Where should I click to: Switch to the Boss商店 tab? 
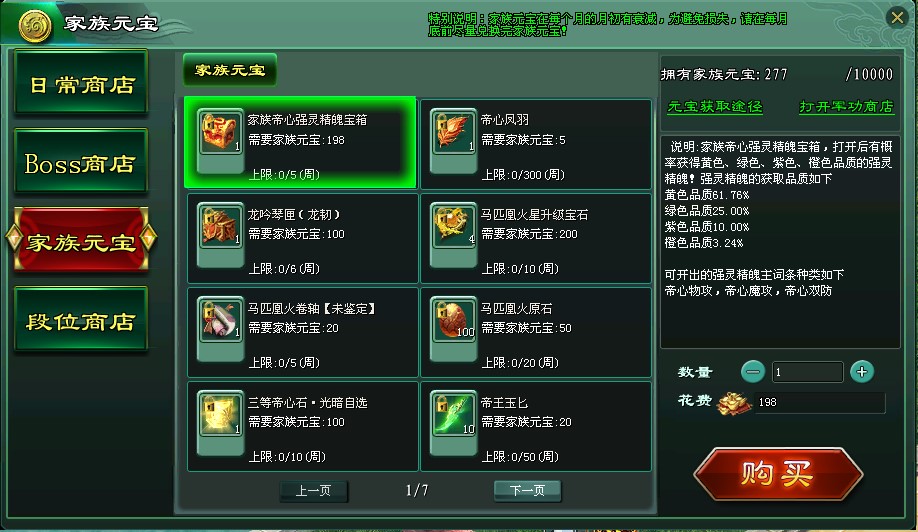click(x=81, y=162)
